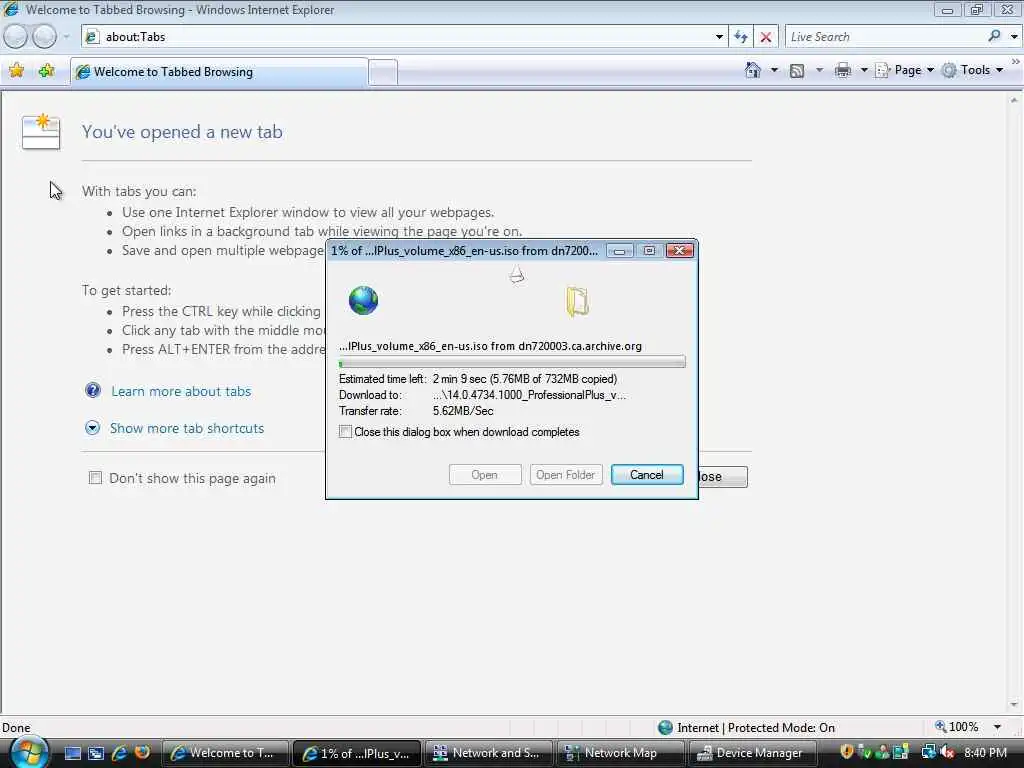The height and width of the screenshot is (768, 1024).
Task: Click the disabled Open button in dialog
Action: [x=485, y=475]
